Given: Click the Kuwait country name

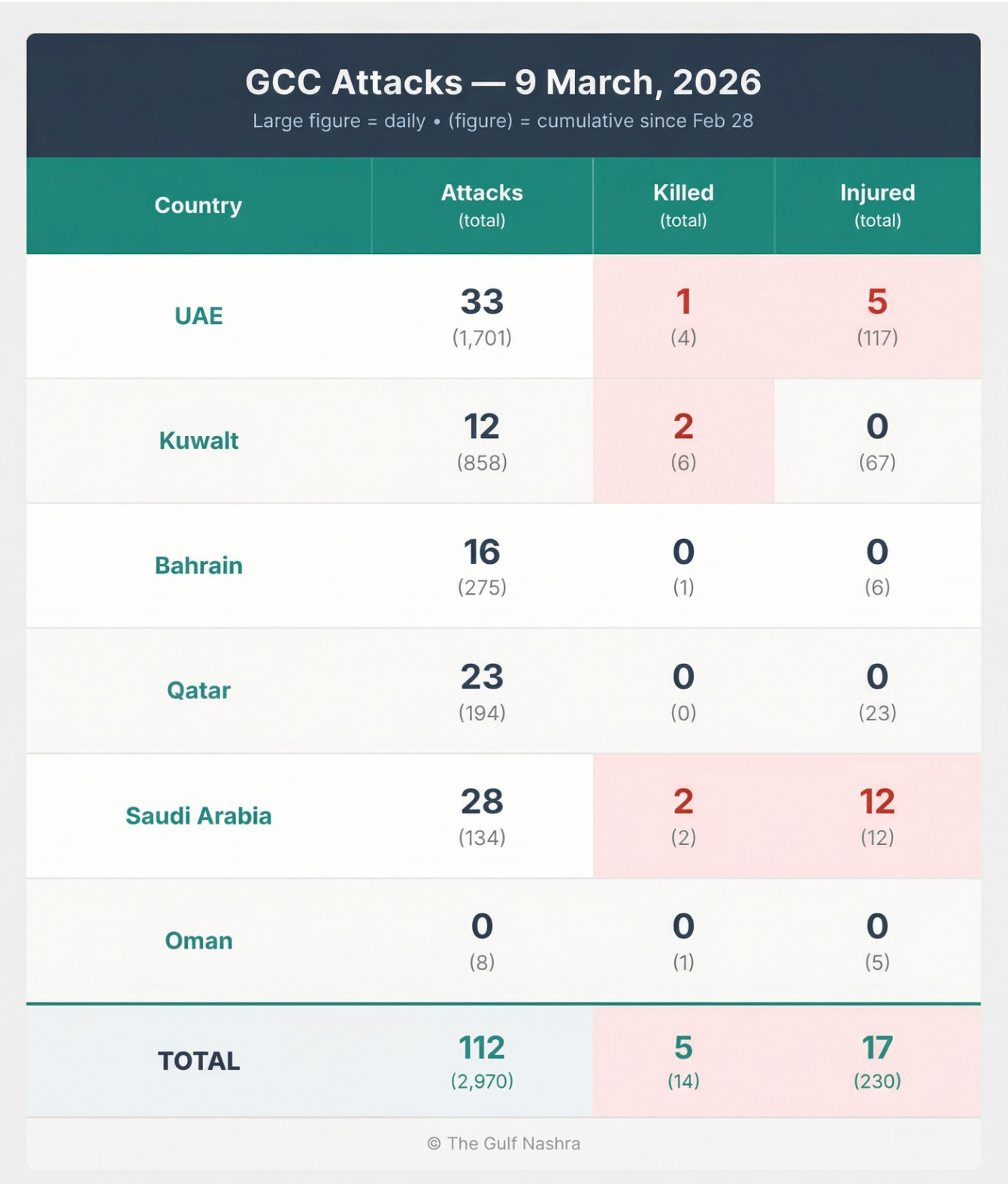Looking at the screenshot, I should (x=198, y=441).
